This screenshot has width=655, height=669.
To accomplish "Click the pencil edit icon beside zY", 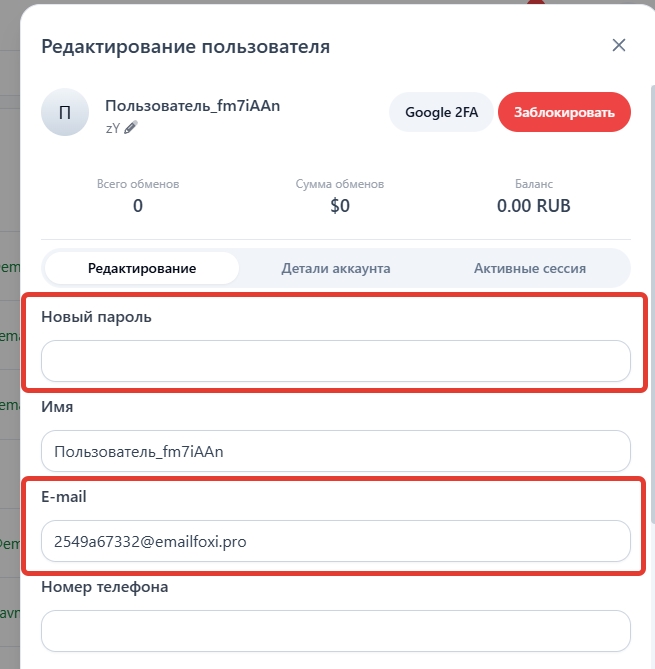I will [x=130, y=127].
